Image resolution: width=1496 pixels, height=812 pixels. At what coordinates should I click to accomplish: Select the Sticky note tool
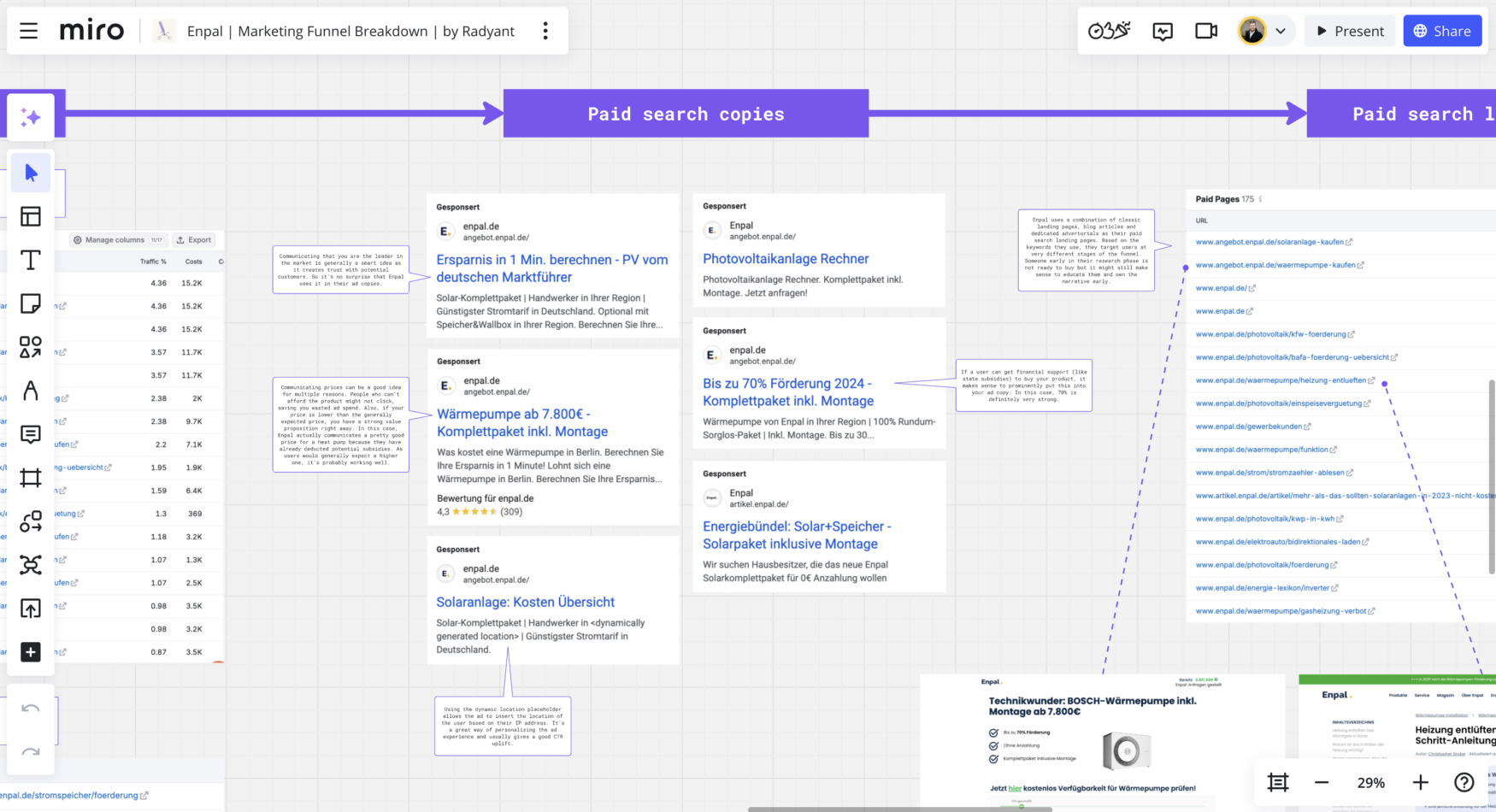(31, 303)
